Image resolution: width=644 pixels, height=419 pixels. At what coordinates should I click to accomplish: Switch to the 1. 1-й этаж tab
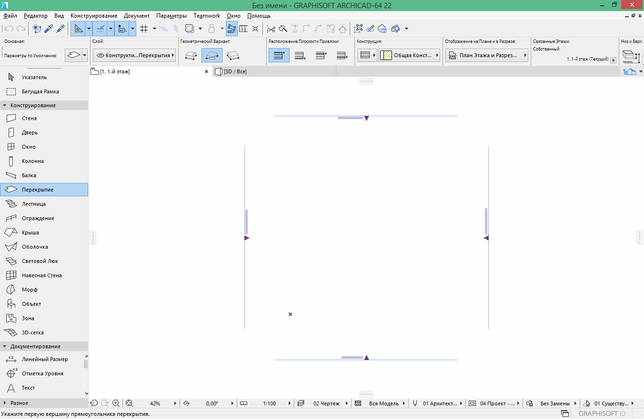(x=111, y=71)
